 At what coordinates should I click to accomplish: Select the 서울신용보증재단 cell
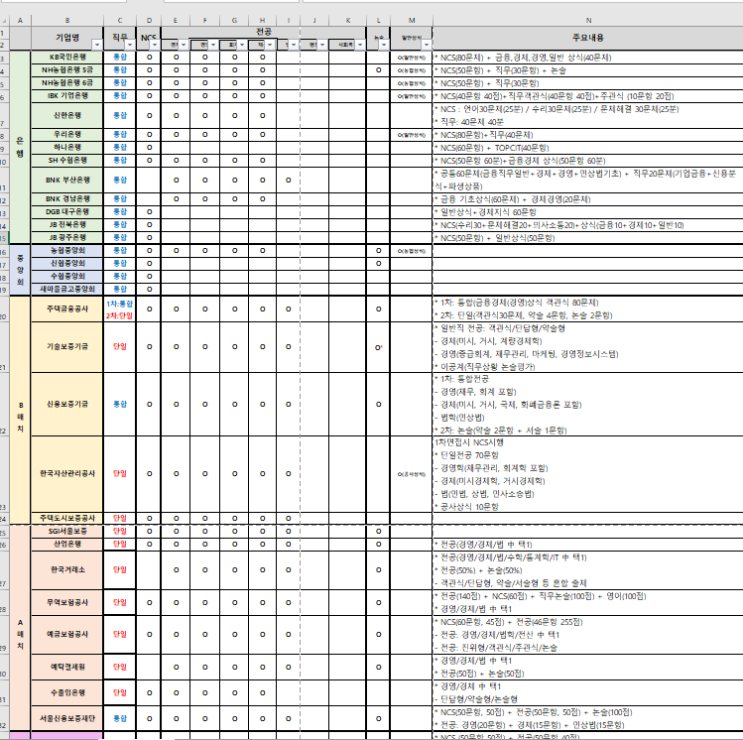click(x=67, y=719)
